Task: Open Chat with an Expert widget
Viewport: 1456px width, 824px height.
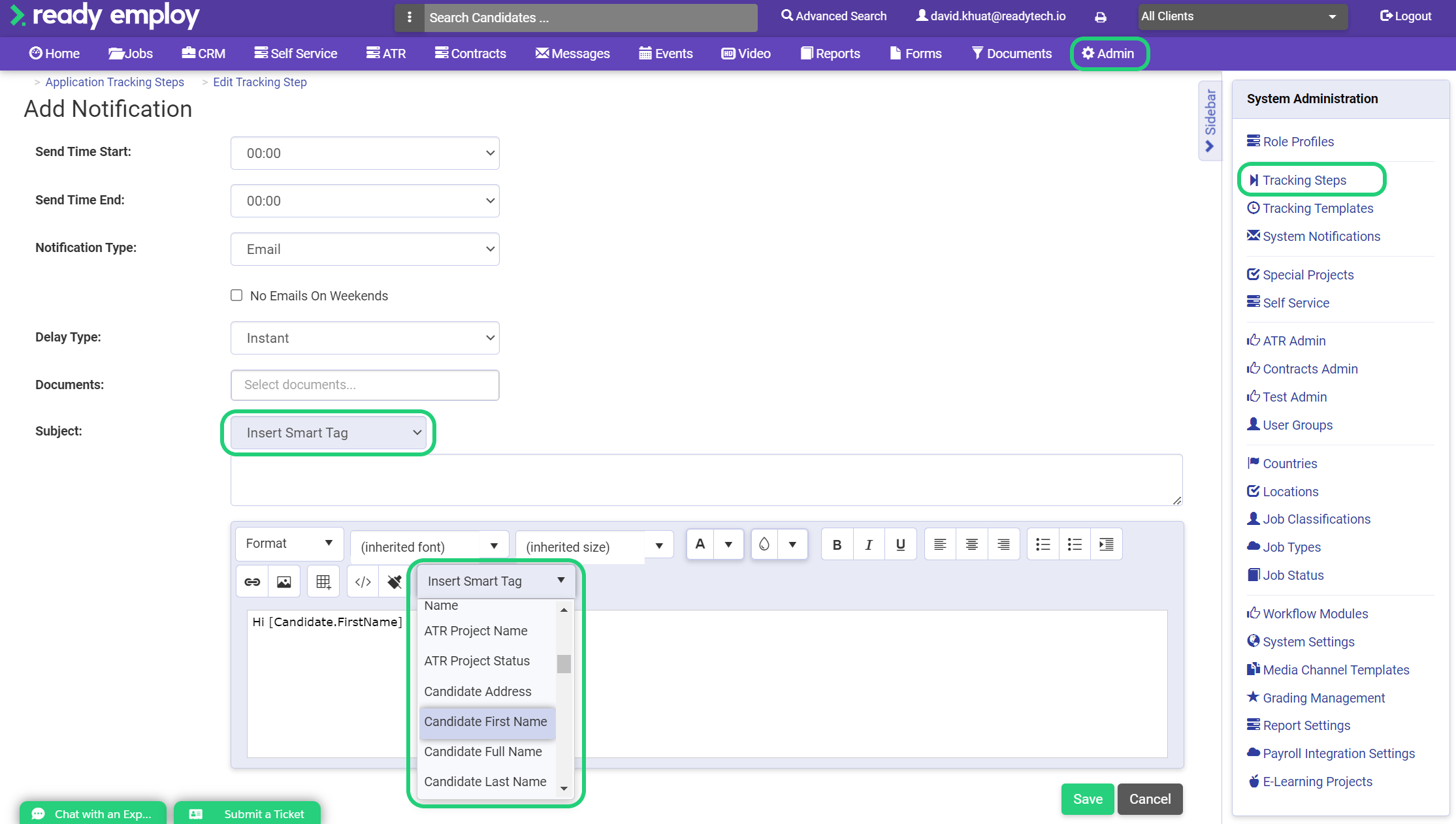Action: pyautogui.click(x=93, y=814)
